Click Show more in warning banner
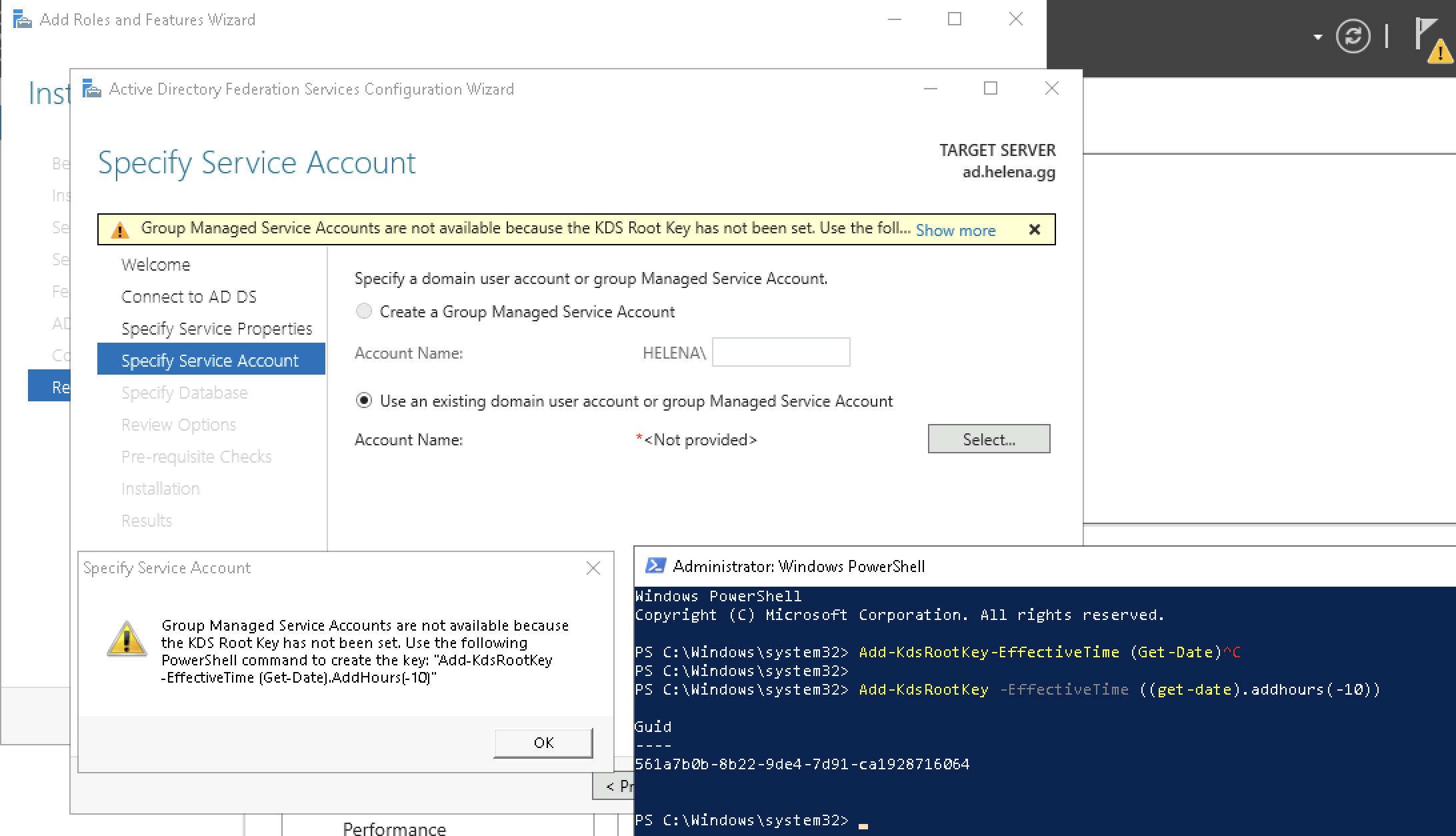Viewport: 1456px width, 836px height. point(955,230)
